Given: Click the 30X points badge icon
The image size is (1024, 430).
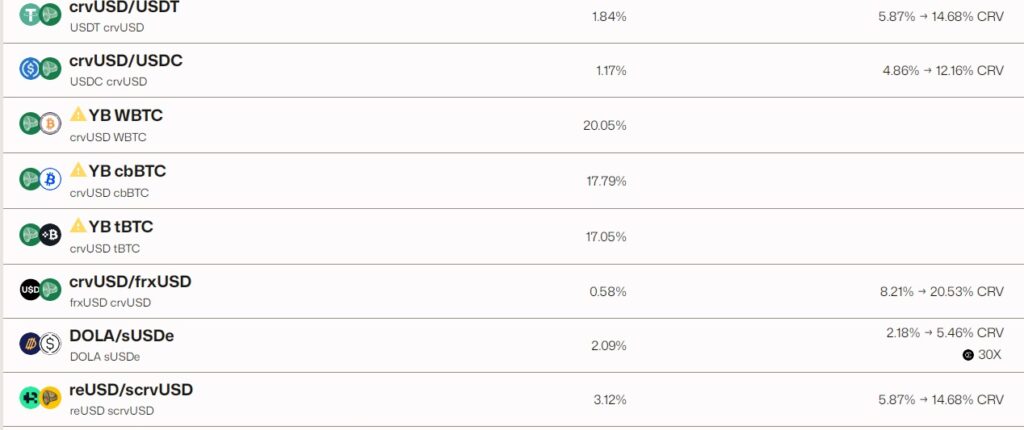Looking at the screenshot, I should tap(968, 355).
